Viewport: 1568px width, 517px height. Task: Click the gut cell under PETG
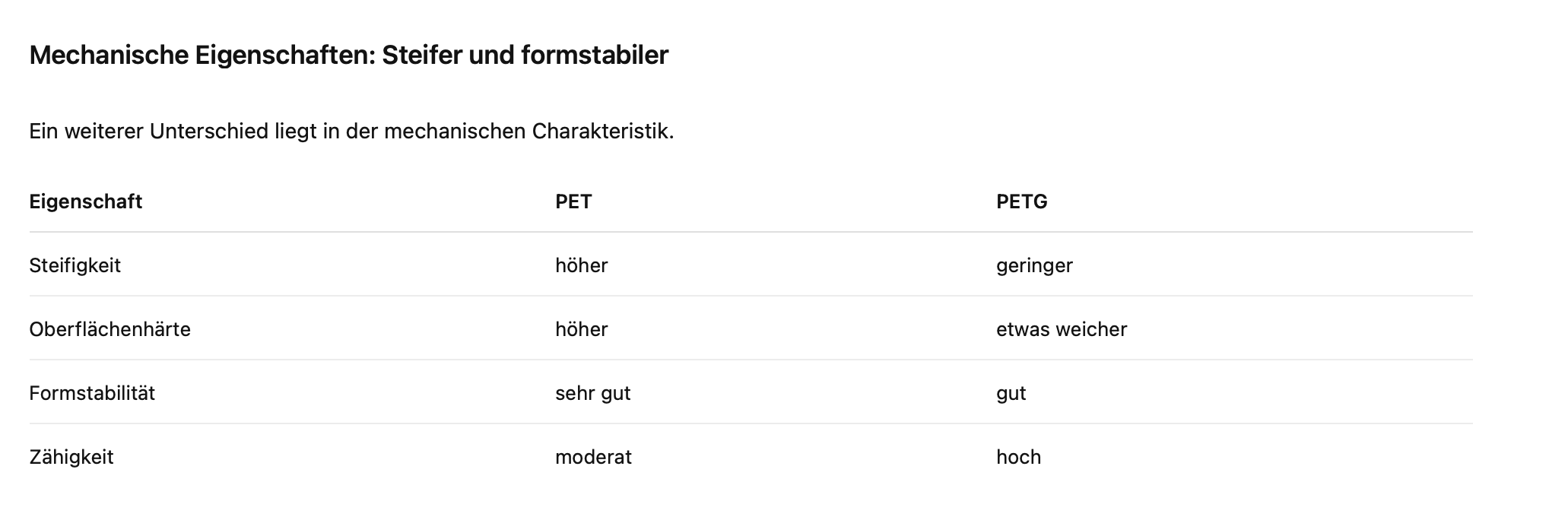click(x=1011, y=393)
